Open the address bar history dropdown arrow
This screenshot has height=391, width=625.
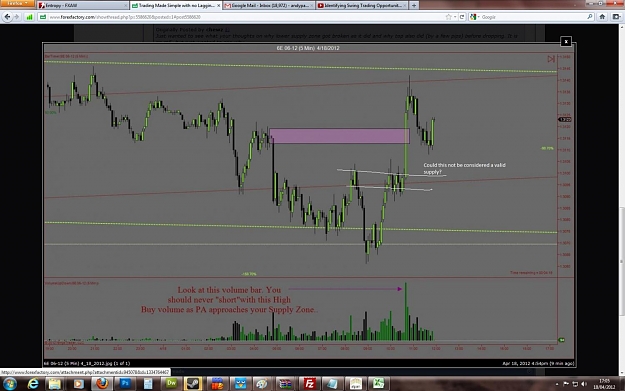[x=455, y=17]
